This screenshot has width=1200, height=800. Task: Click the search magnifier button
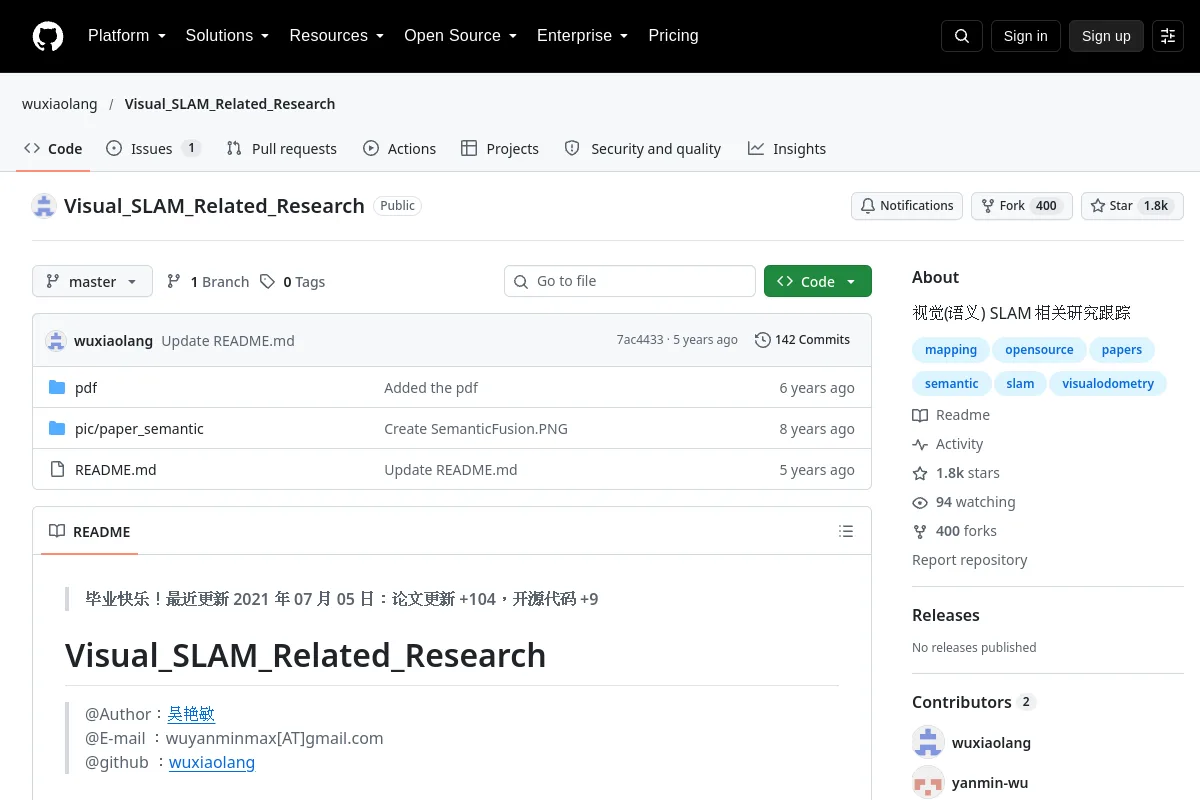[x=962, y=36]
